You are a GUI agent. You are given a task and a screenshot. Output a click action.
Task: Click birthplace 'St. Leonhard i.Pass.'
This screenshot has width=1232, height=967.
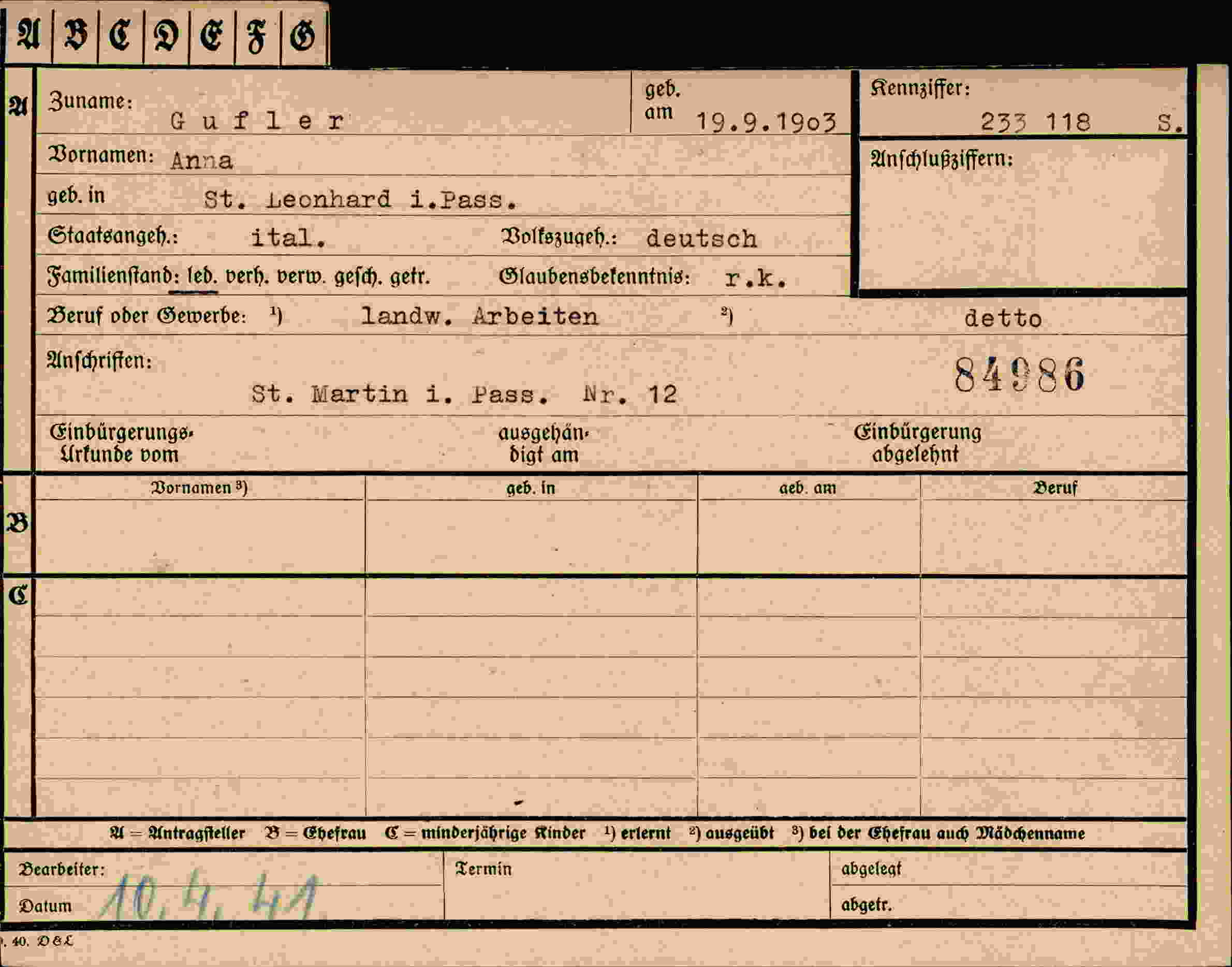(361, 199)
